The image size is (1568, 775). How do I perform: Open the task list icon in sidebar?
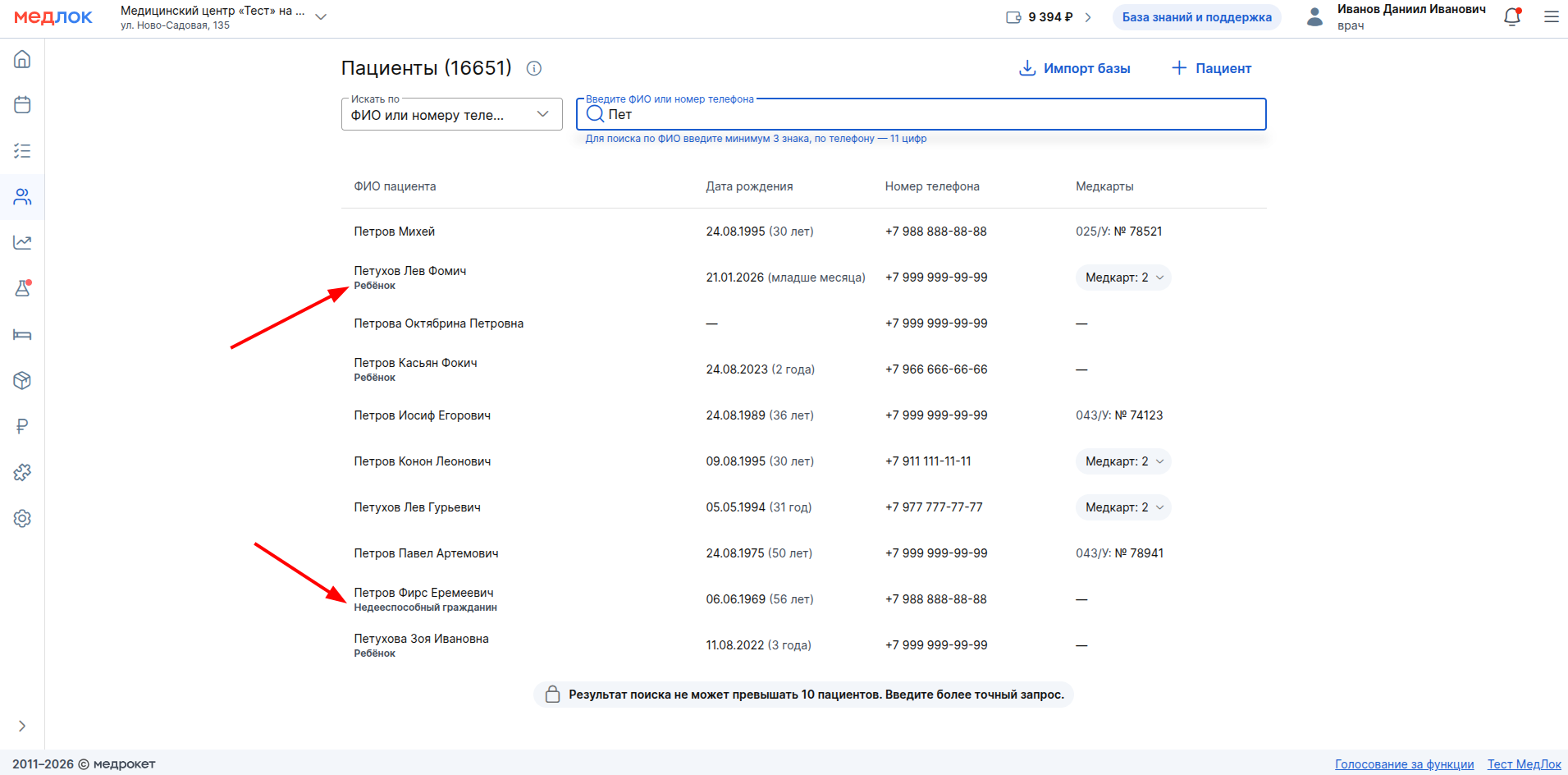pos(22,151)
